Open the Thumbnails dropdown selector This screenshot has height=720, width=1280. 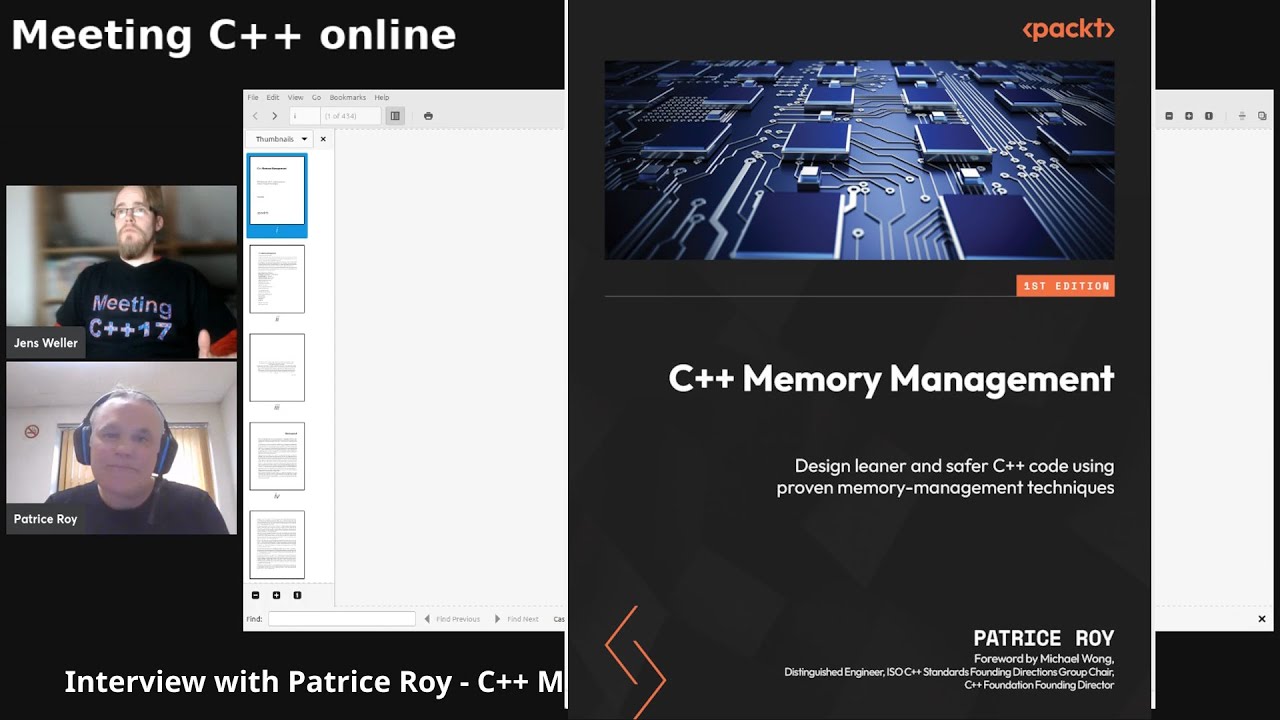point(281,139)
